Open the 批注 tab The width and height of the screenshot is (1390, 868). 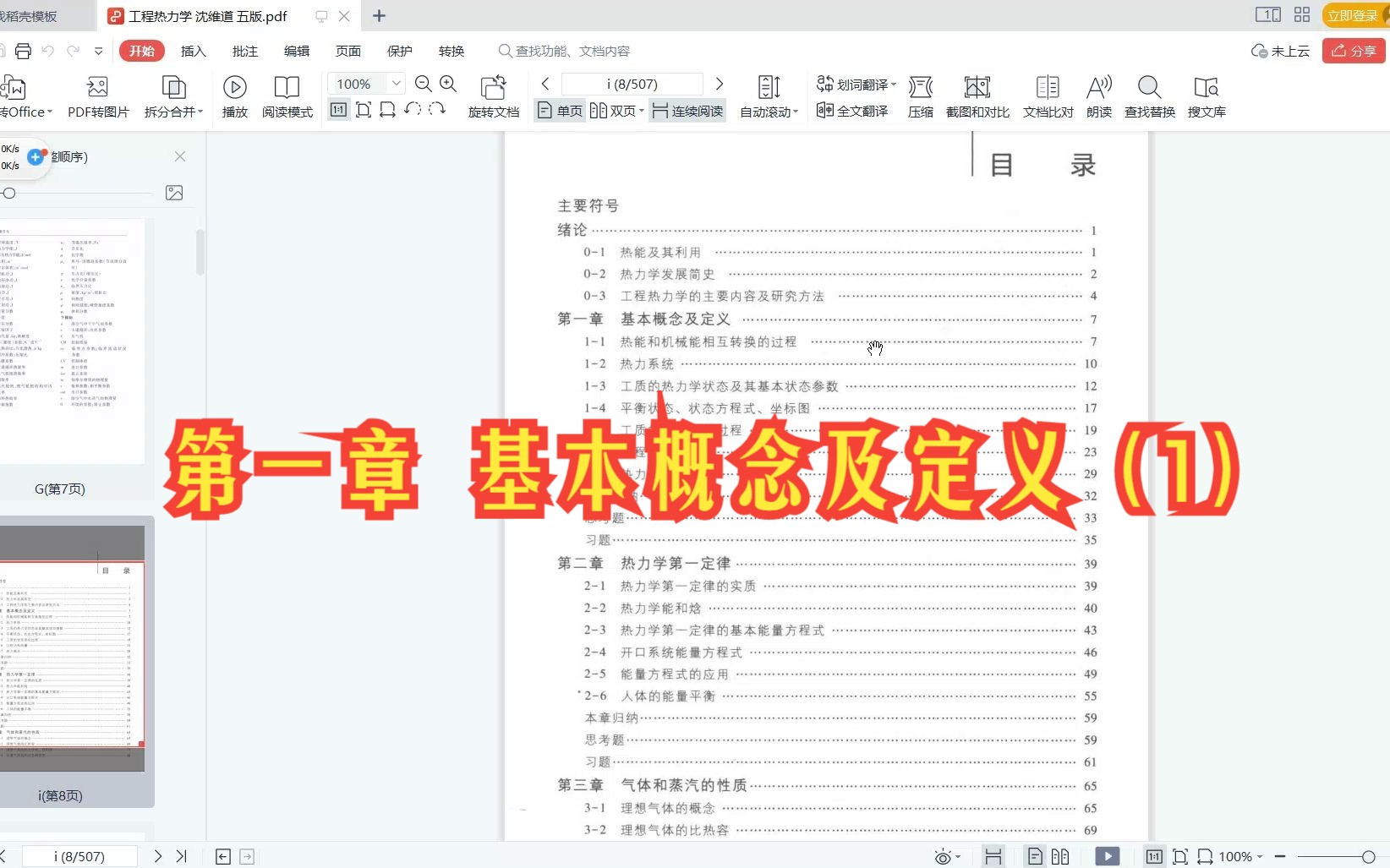pyautogui.click(x=245, y=51)
